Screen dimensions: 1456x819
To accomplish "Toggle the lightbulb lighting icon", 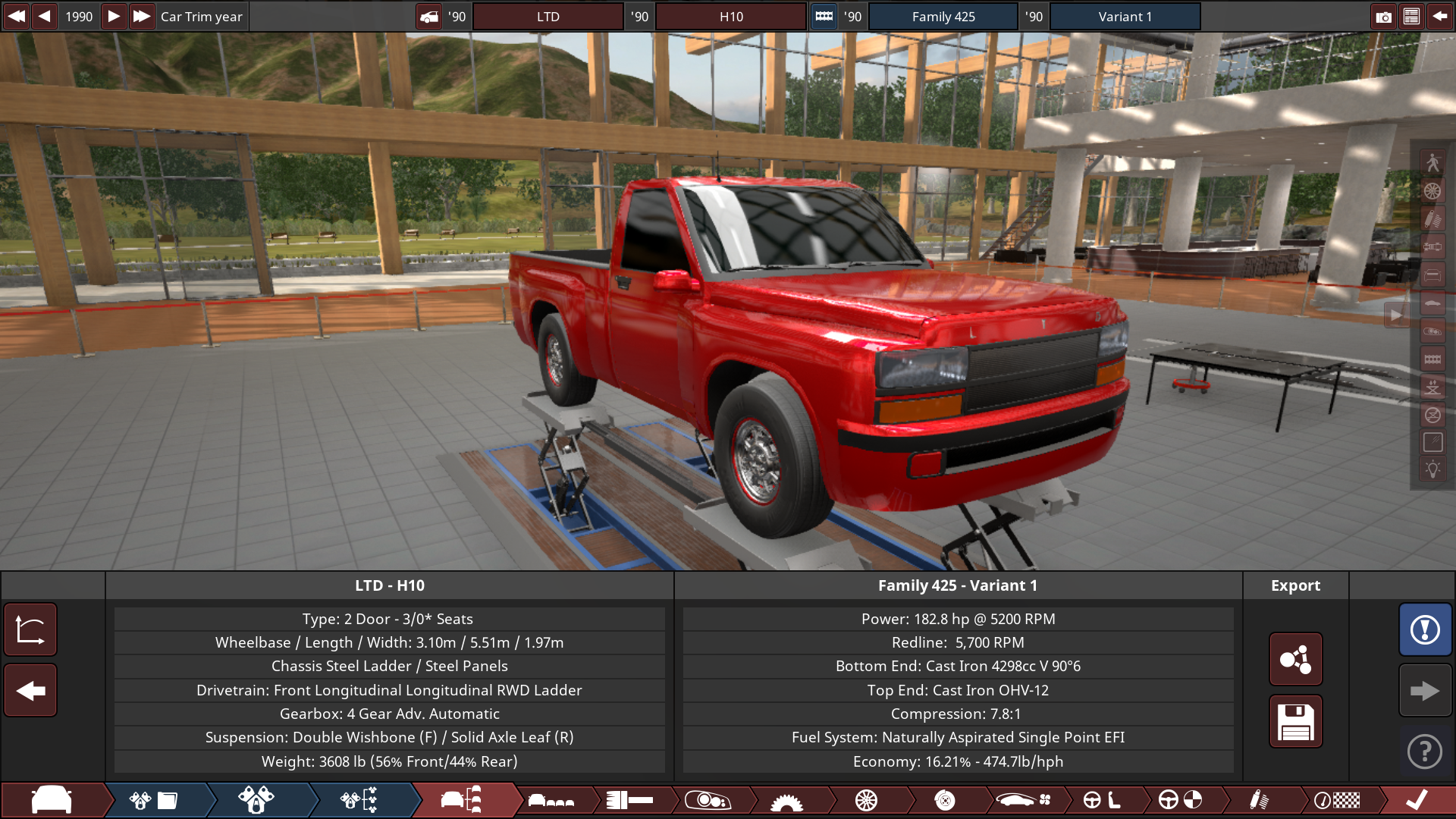I will [1432, 469].
